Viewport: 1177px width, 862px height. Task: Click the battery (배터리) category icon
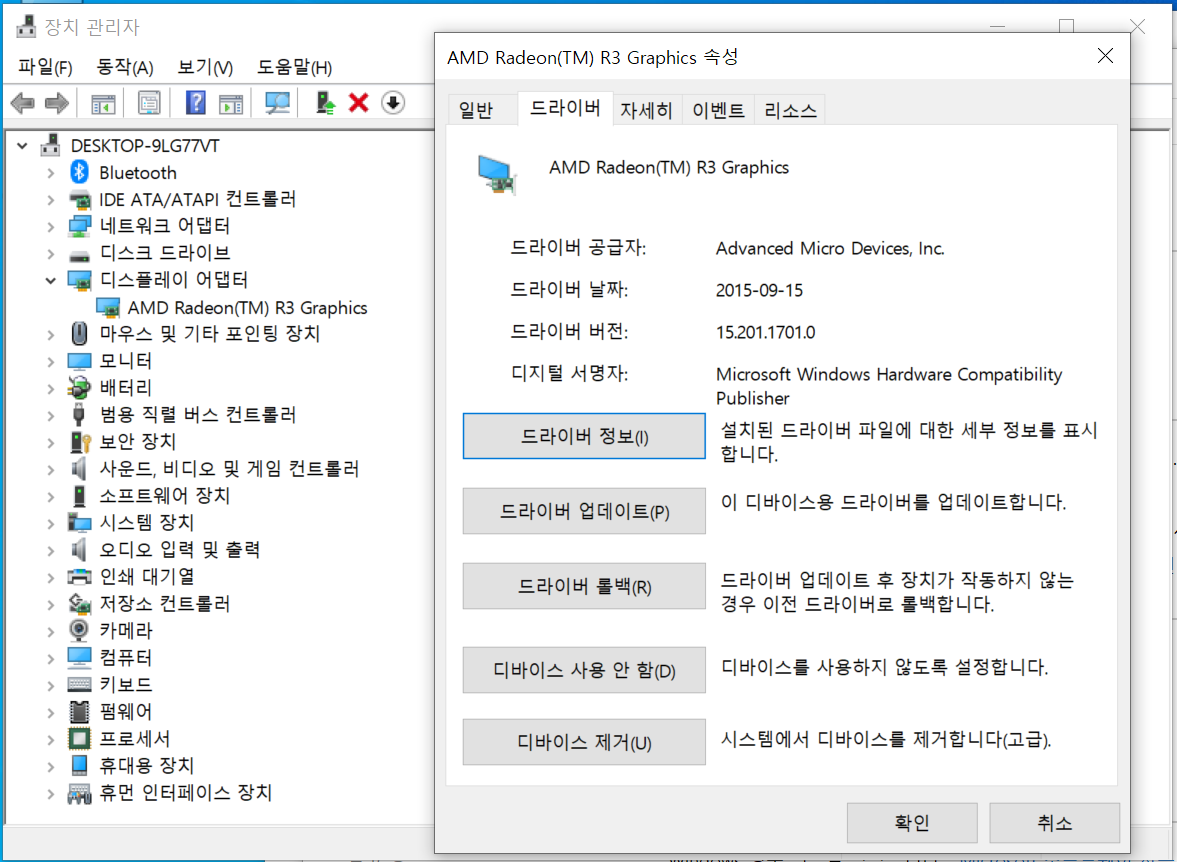pos(80,387)
